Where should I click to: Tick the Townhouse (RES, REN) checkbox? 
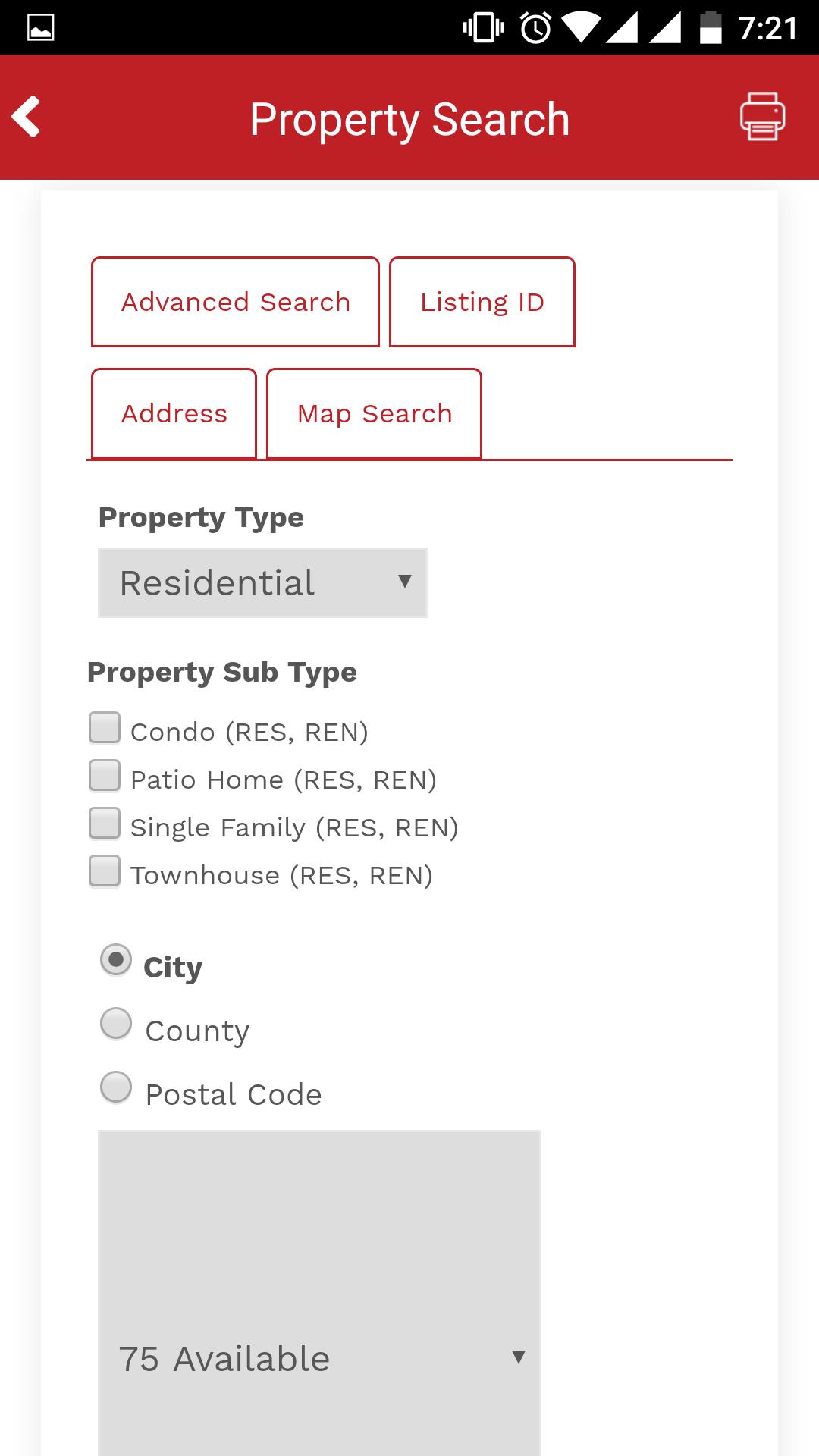pos(105,871)
